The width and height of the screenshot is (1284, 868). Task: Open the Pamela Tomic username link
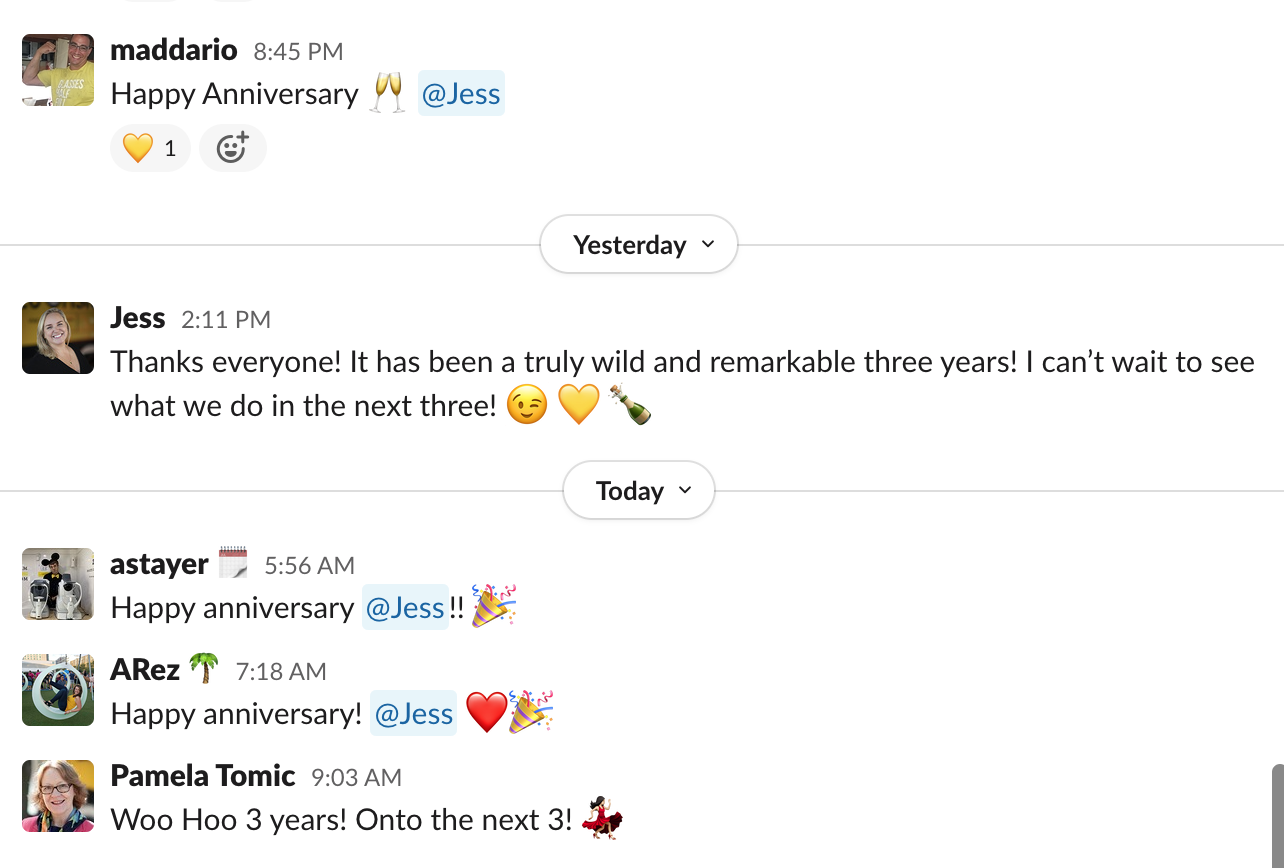(x=202, y=776)
